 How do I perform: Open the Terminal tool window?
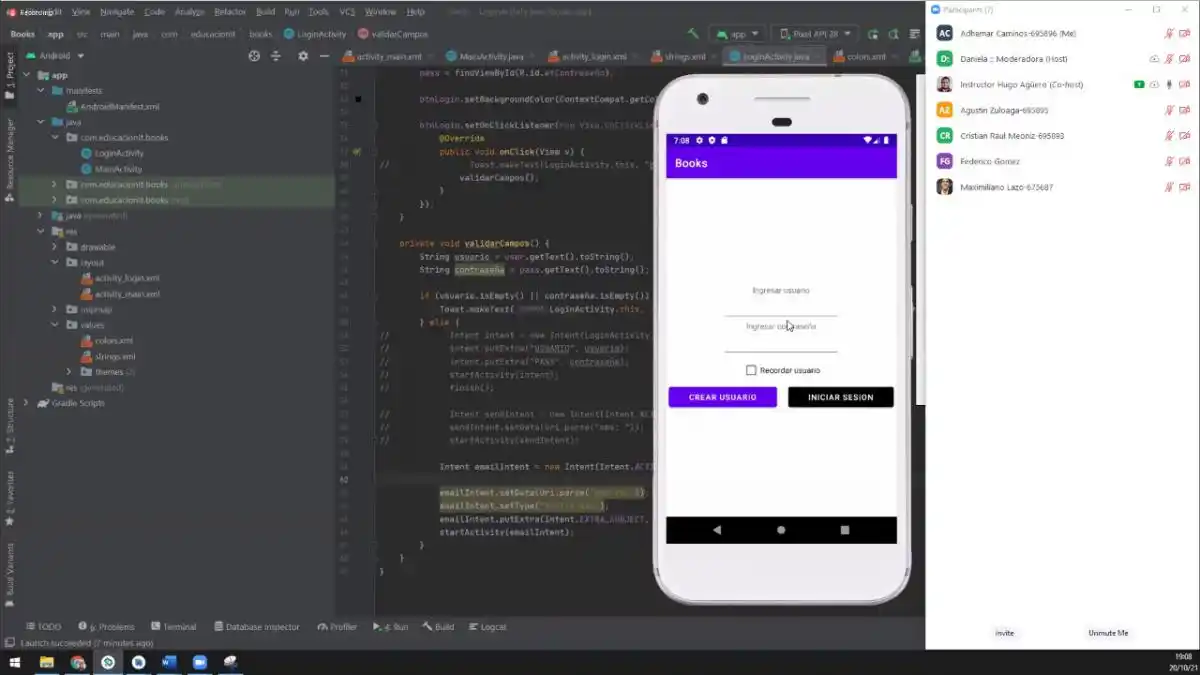tap(174, 626)
